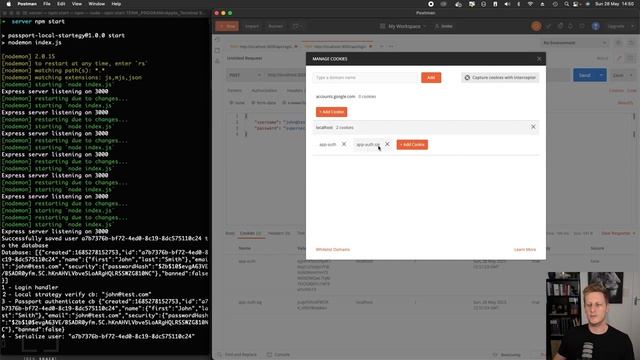Image resolution: width=640 pixels, height=360 pixels.
Task: Open the Whitelist Domains link
Action: [x=333, y=249]
